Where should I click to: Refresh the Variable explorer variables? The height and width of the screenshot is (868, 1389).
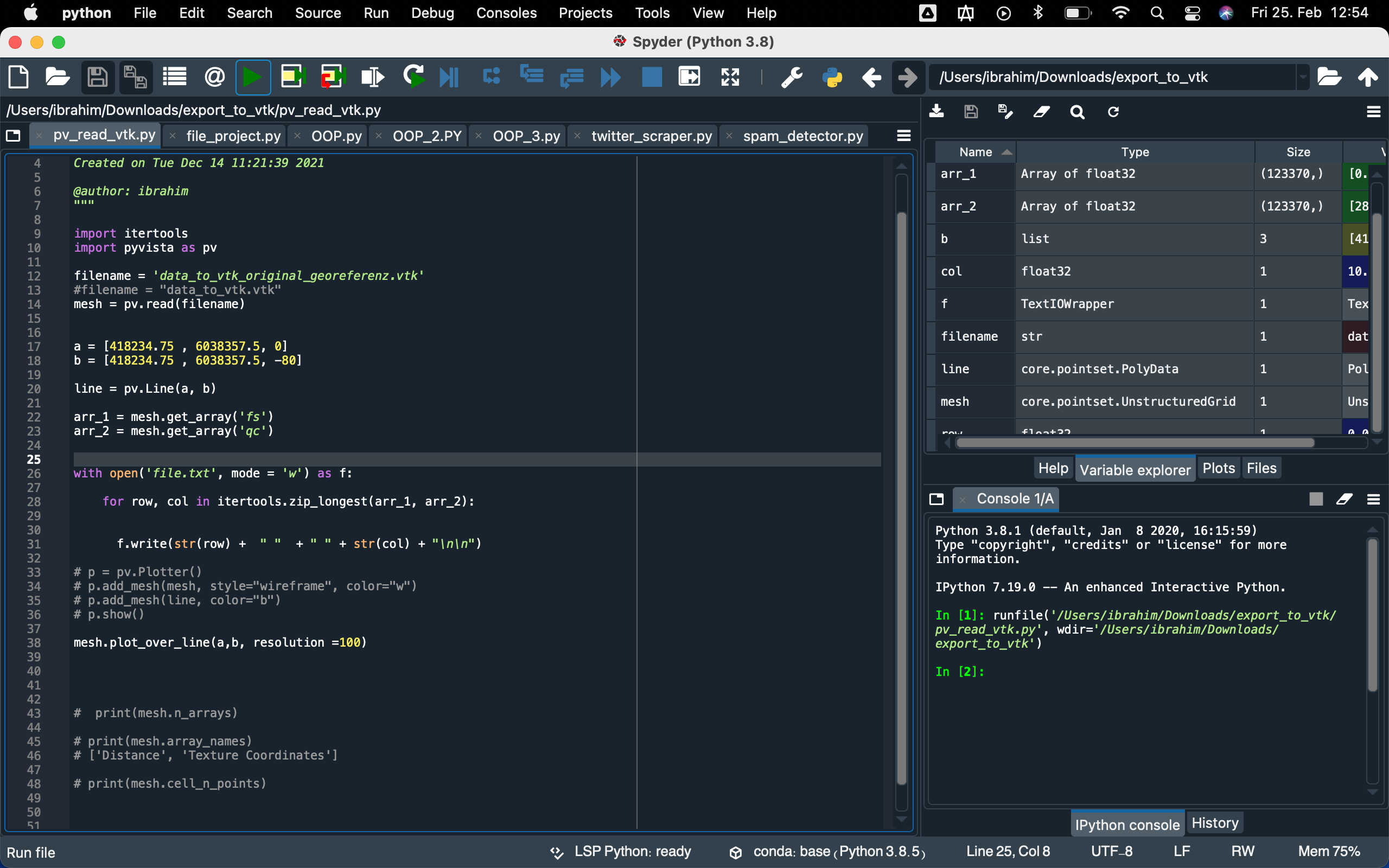tap(1113, 112)
